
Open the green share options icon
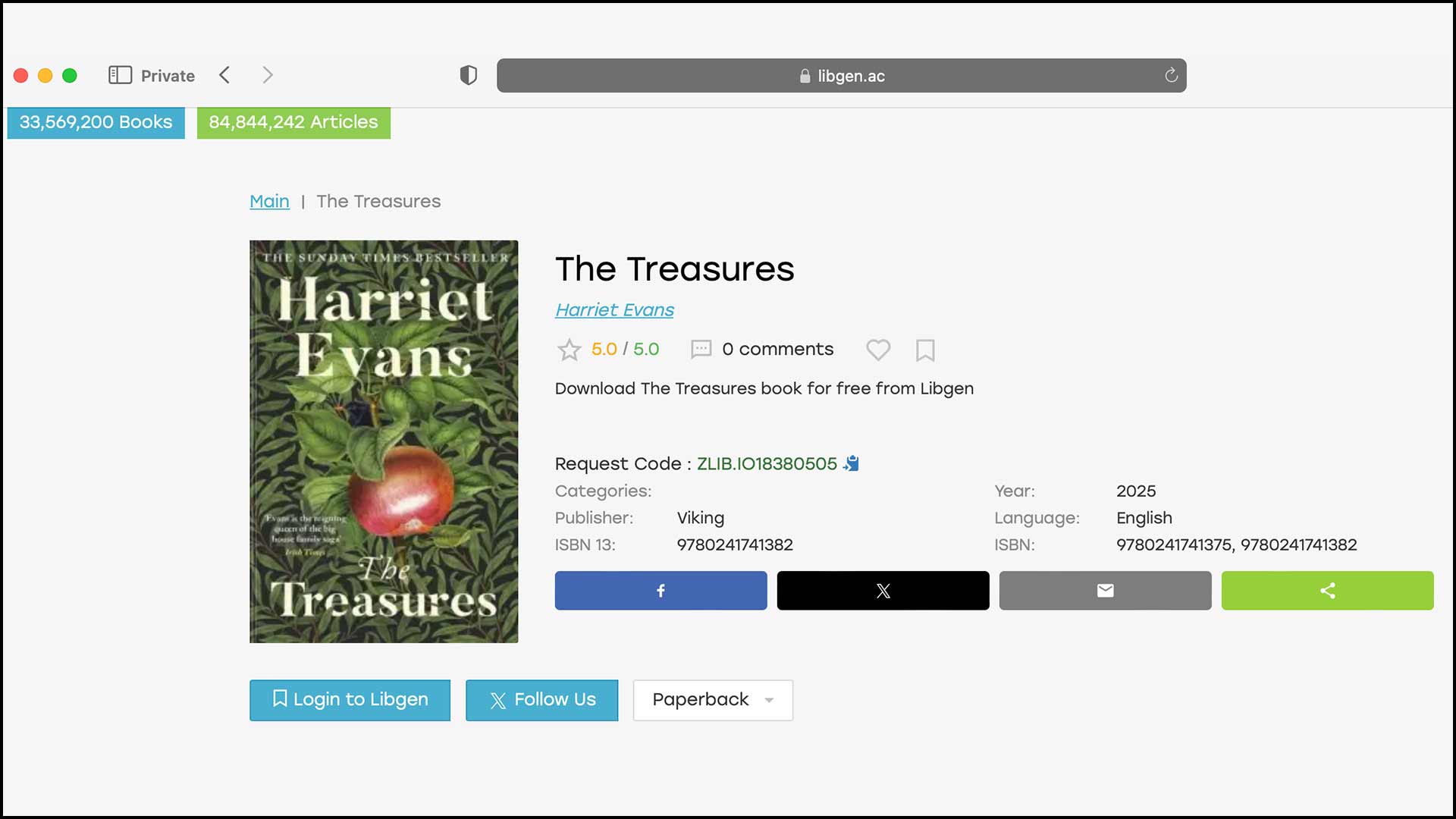point(1327,591)
